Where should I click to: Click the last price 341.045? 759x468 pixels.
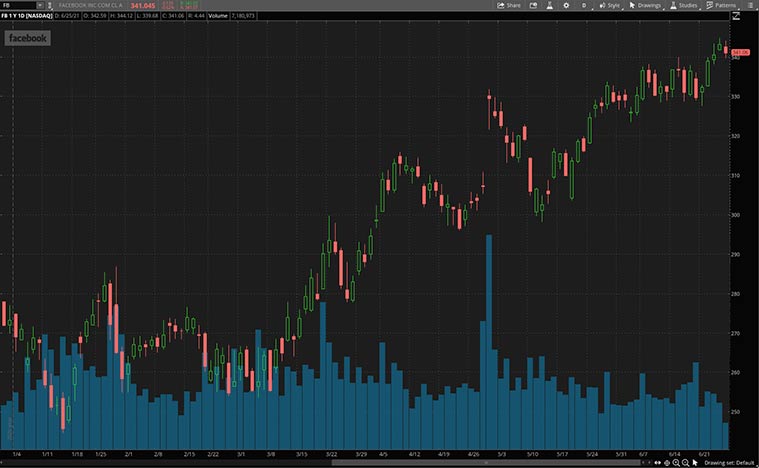click(x=143, y=5)
